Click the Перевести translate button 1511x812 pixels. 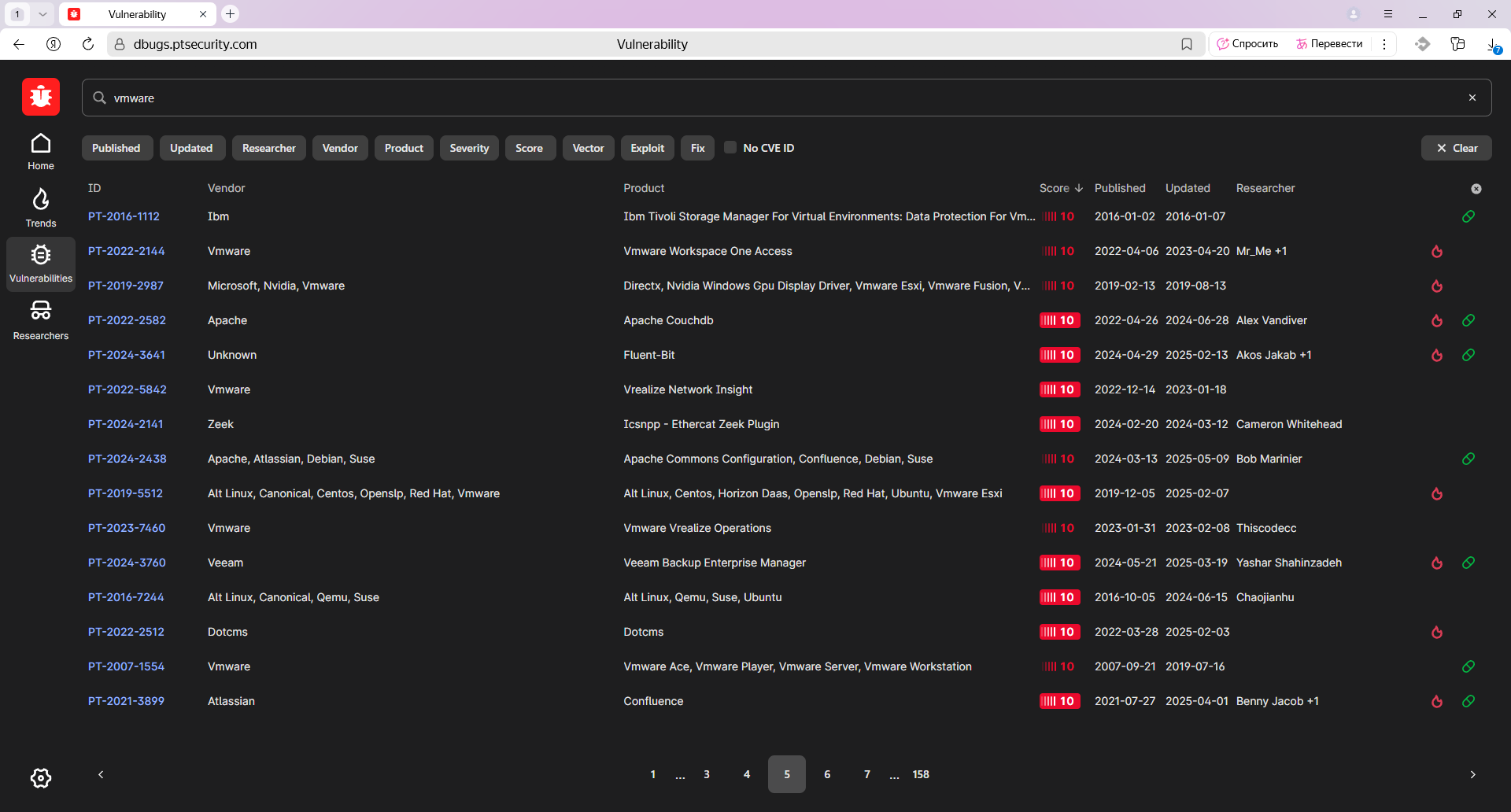pos(1330,44)
